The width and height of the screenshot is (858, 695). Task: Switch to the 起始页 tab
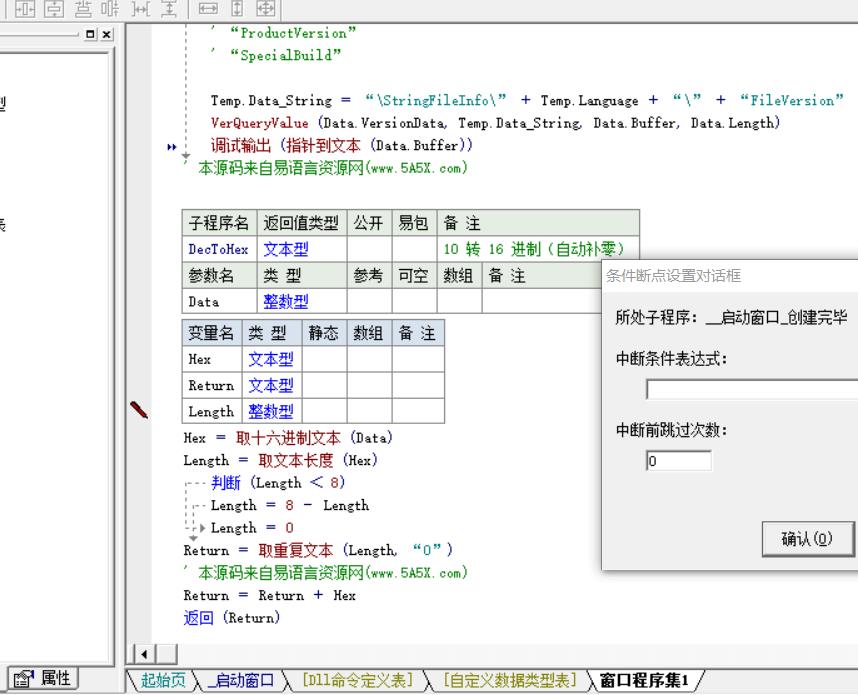coord(163,680)
